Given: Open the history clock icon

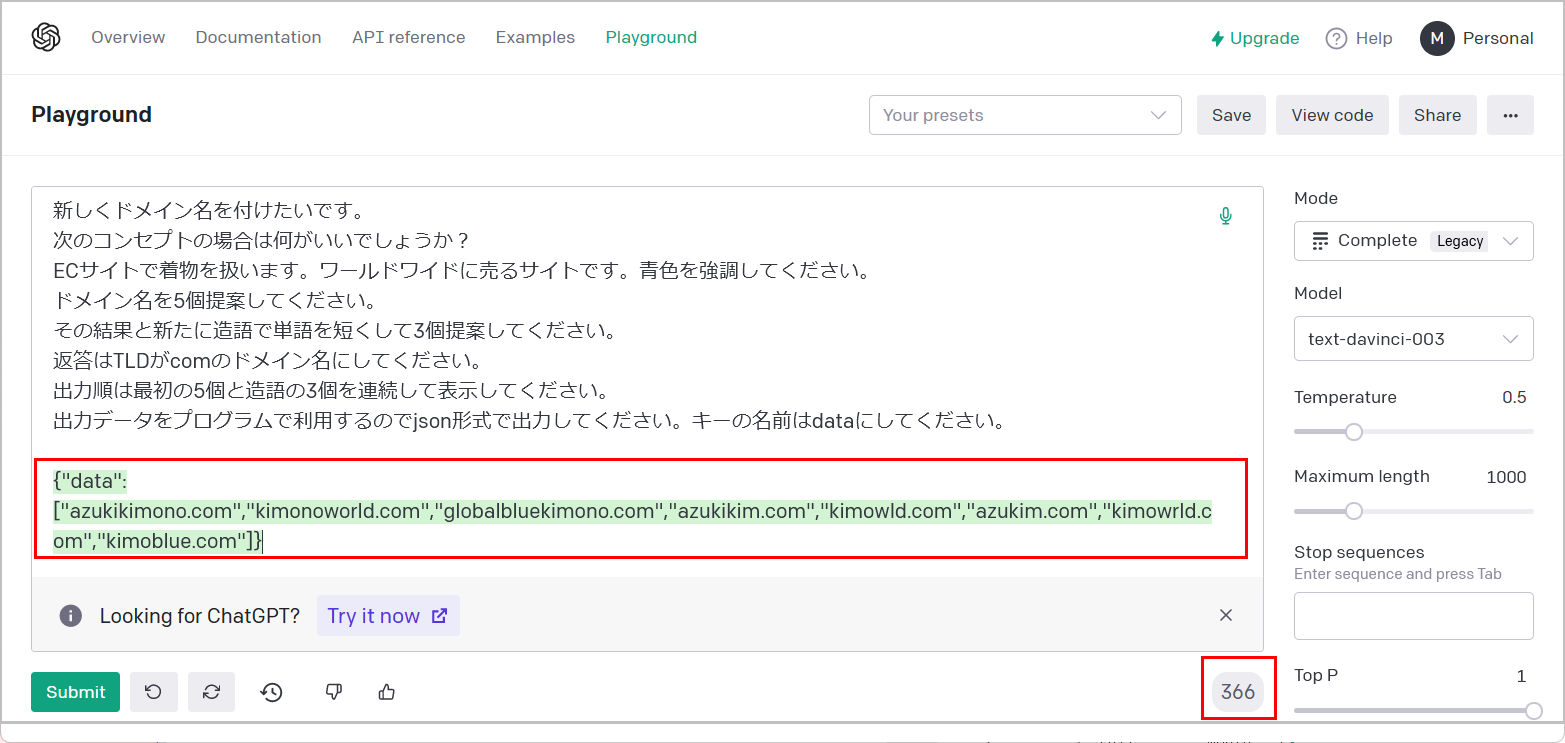Looking at the screenshot, I should pyautogui.click(x=271, y=692).
